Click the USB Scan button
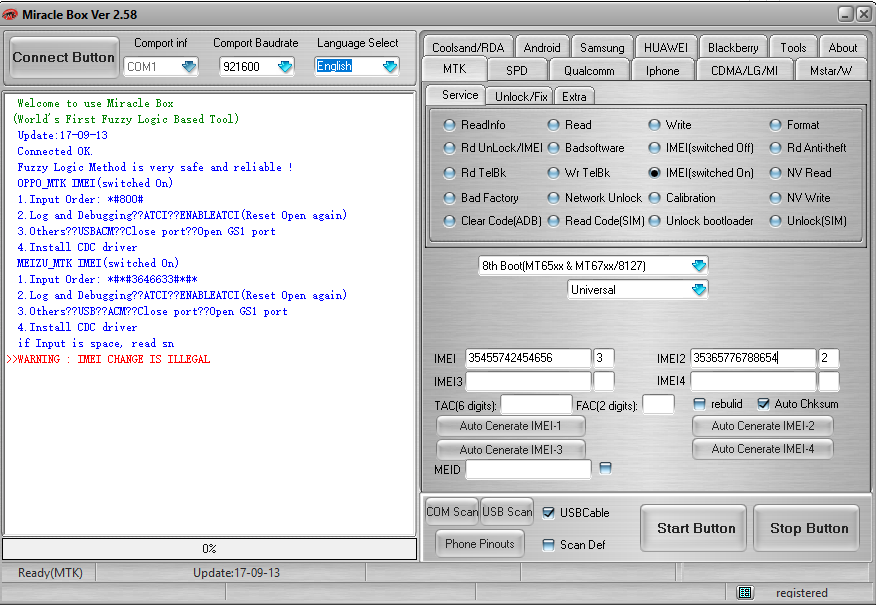876x607 pixels. point(507,512)
